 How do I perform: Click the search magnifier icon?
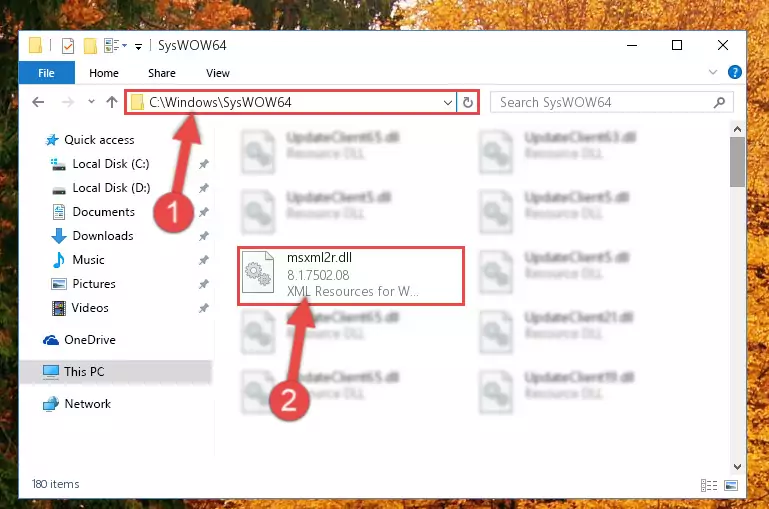719,102
